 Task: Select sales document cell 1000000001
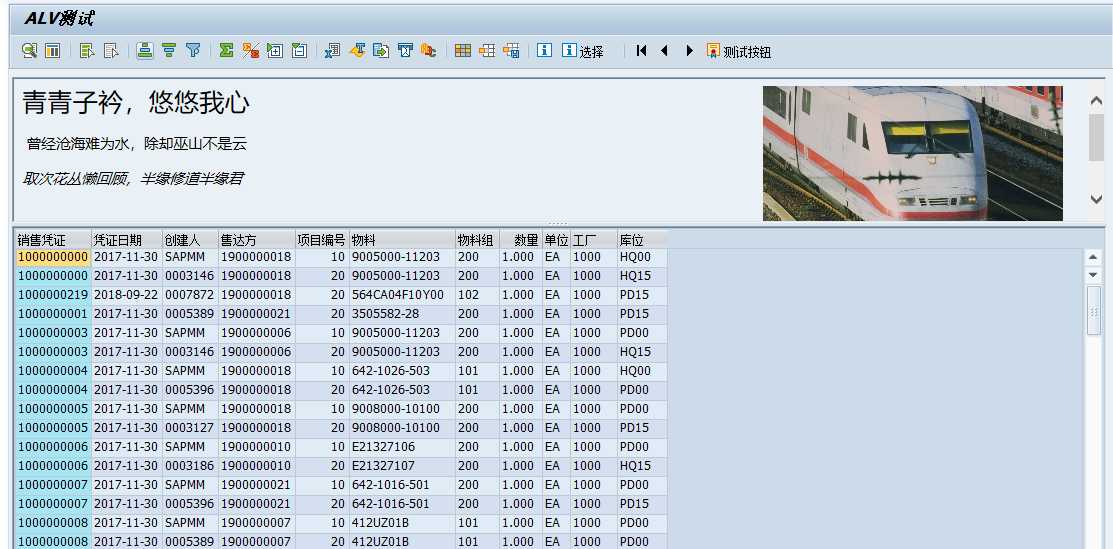coord(53,314)
